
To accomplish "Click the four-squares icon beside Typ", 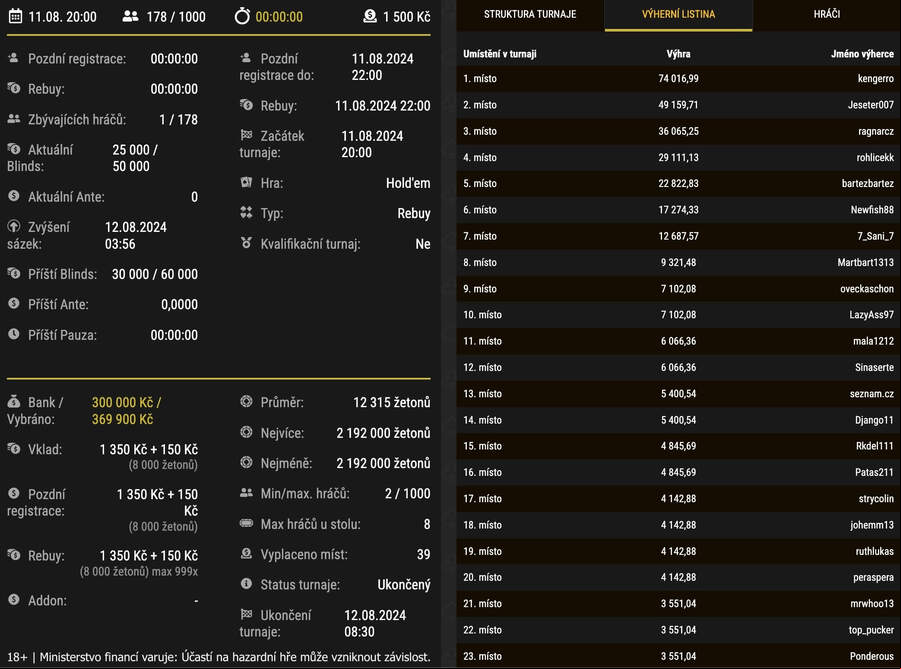I will [x=247, y=213].
